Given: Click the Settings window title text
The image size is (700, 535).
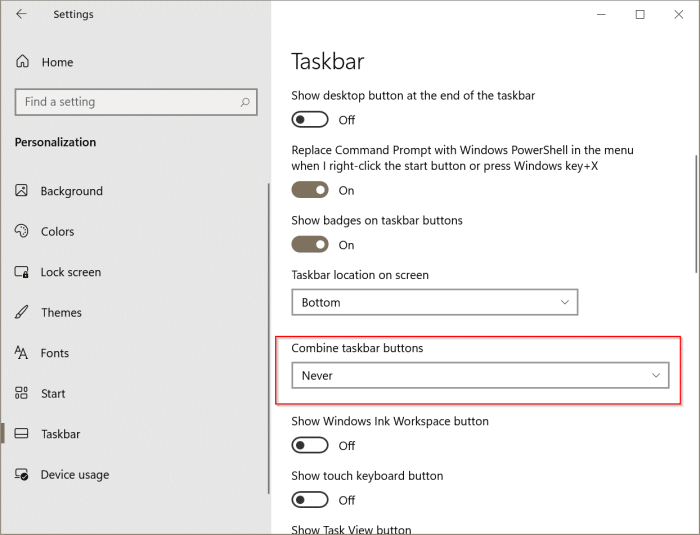Looking at the screenshot, I should (x=73, y=15).
